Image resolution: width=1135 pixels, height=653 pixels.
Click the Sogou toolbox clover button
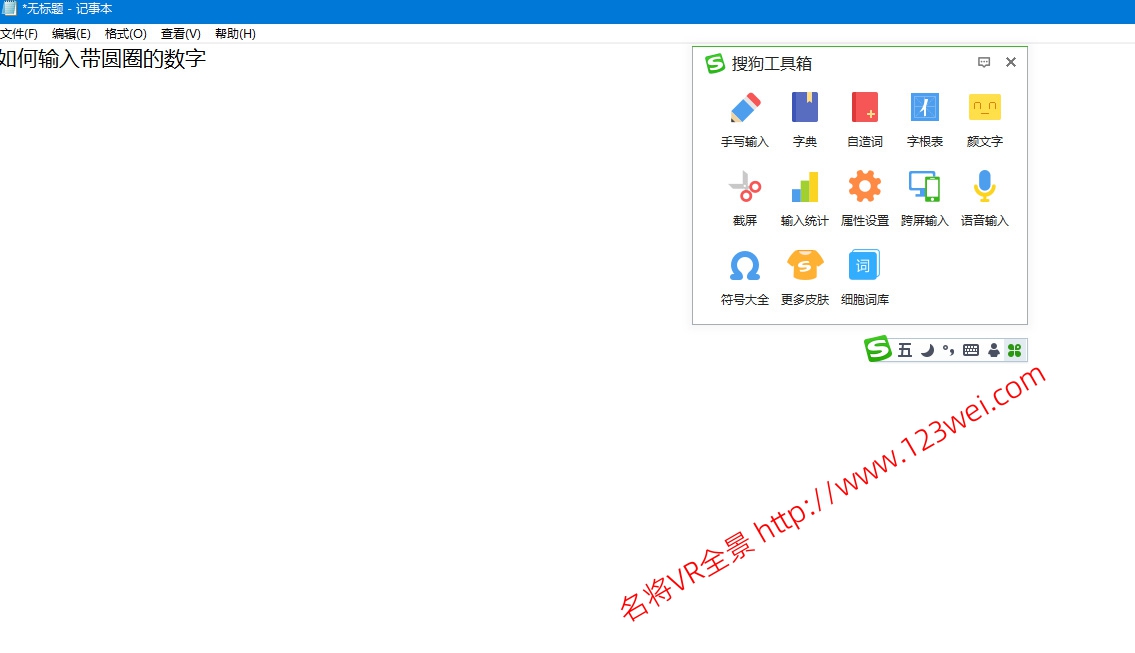tap(1015, 350)
